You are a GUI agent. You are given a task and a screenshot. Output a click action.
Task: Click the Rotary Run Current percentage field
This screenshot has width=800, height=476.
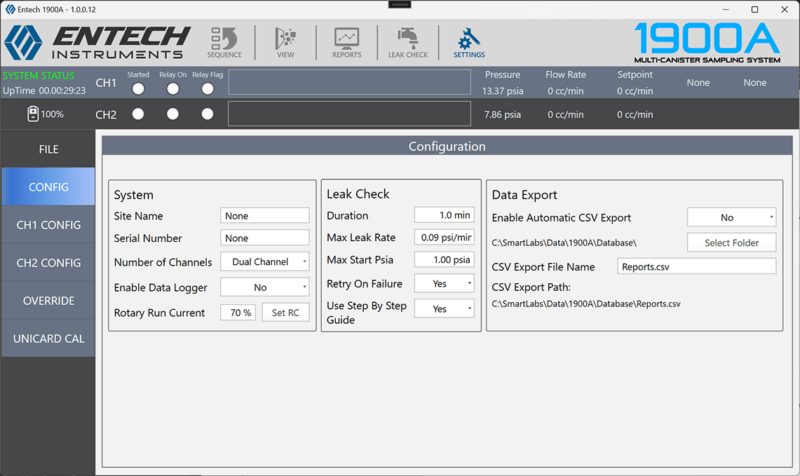pos(238,313)
